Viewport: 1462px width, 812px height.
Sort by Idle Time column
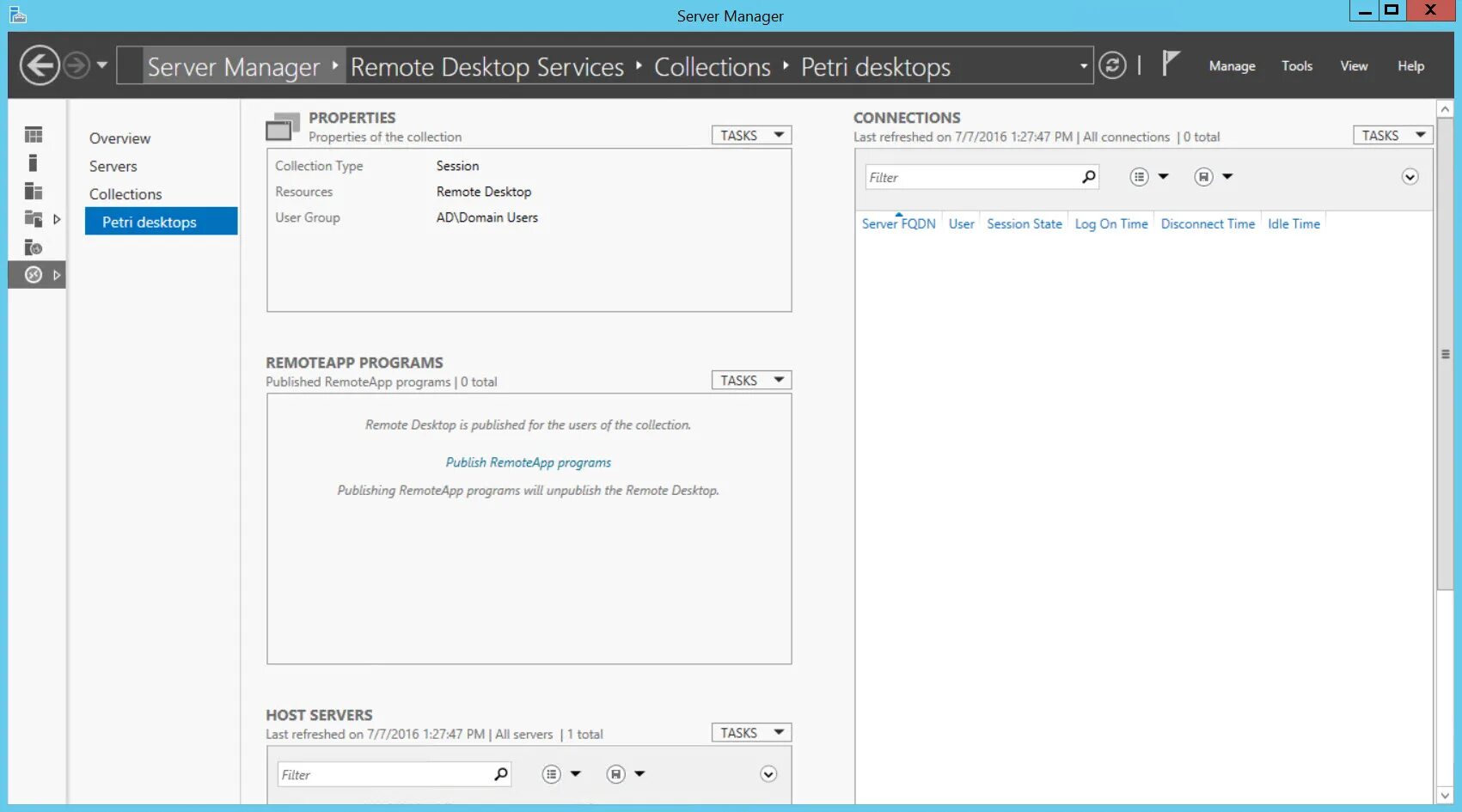1294,223
